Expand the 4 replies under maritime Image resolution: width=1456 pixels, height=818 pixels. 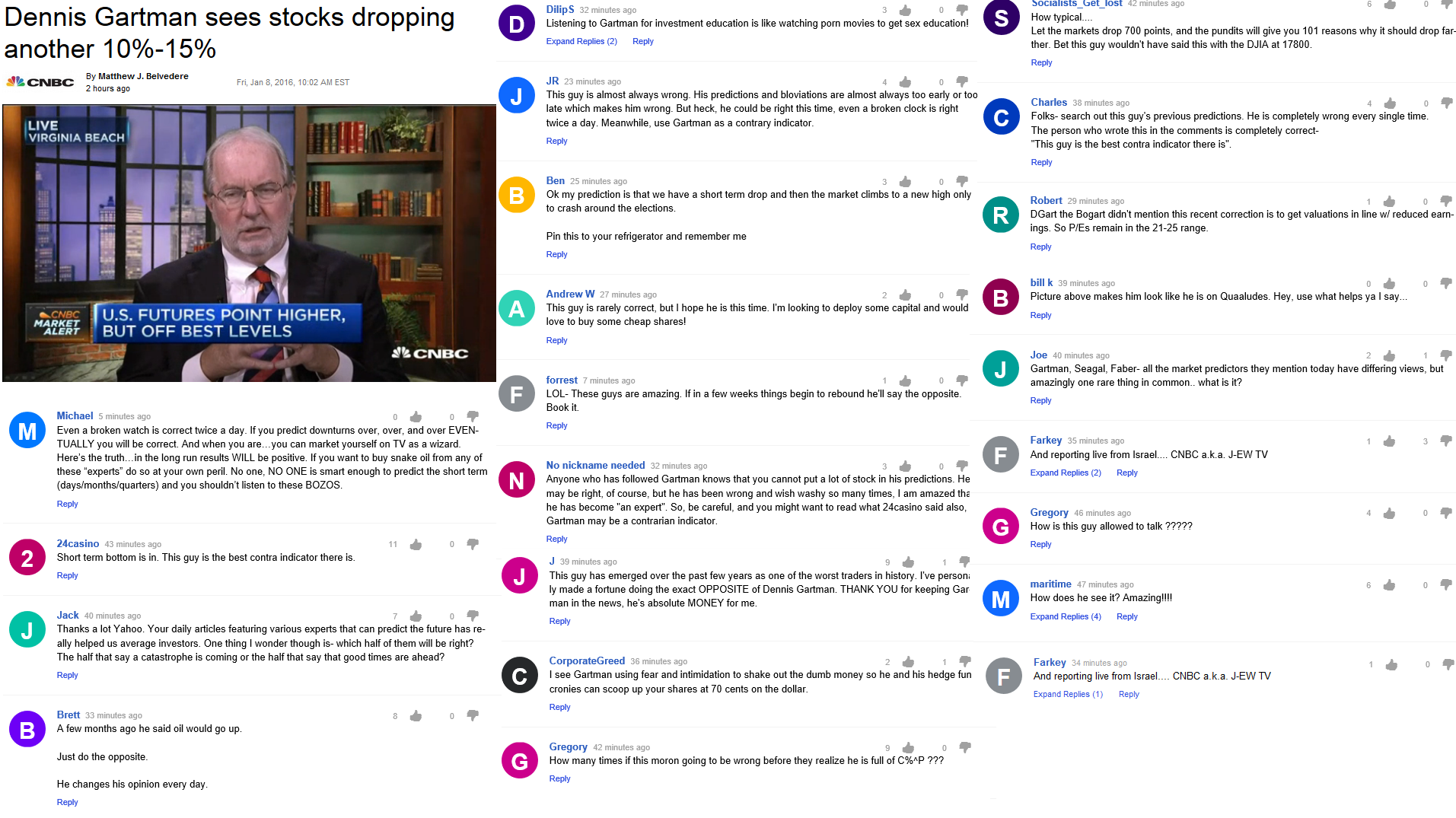click(x=1066, y=616)
